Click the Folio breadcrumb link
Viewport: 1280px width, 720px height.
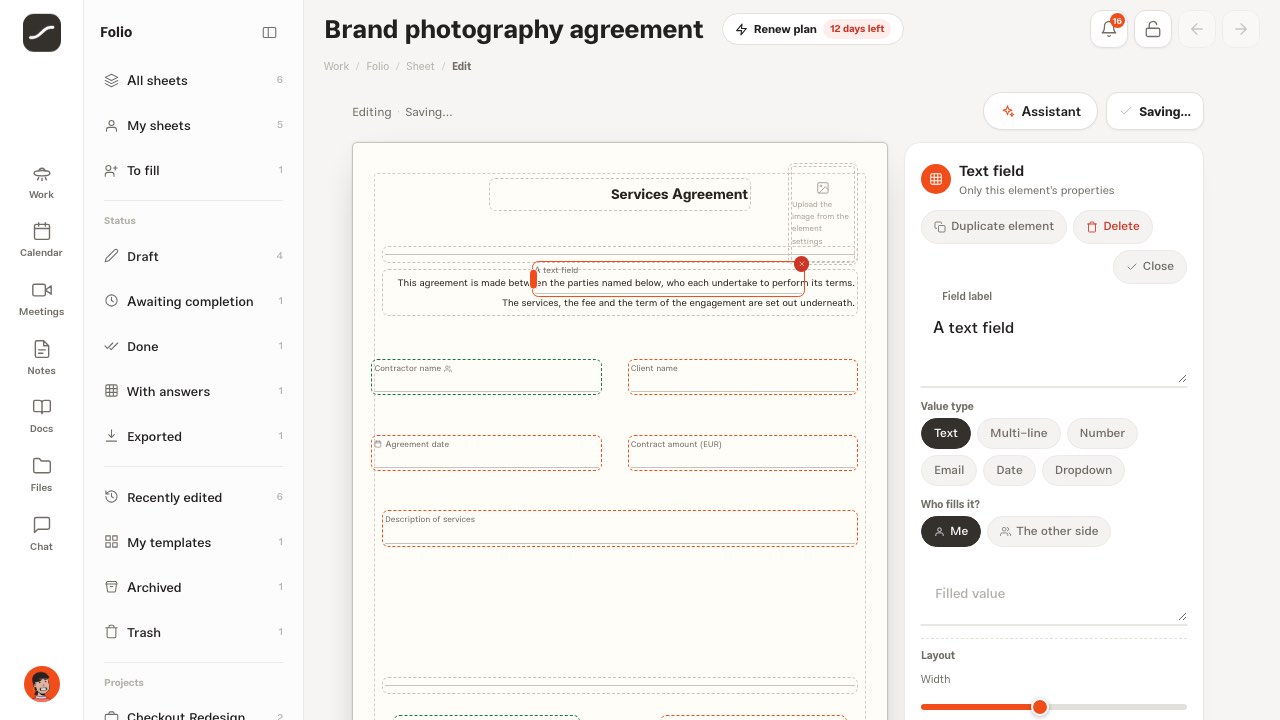[x=377, y=66]
